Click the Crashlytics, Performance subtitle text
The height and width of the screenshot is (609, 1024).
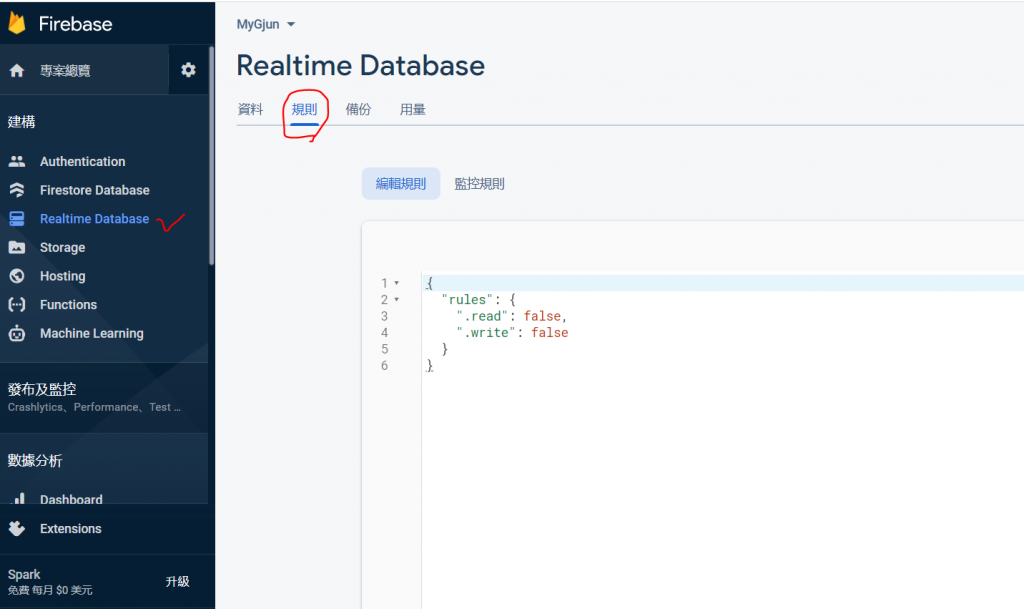(94, 407)
